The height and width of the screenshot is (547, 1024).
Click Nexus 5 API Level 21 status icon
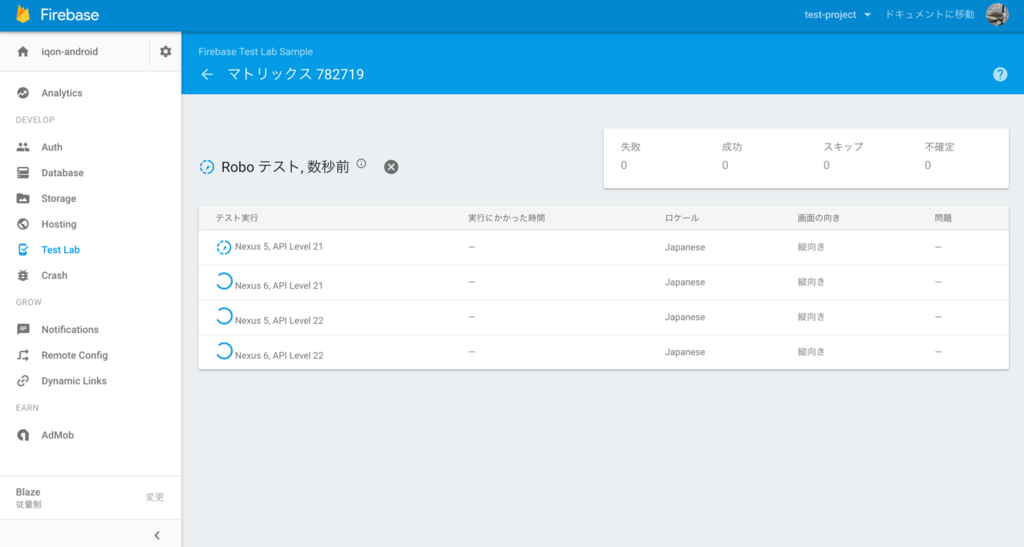point(224,247)
